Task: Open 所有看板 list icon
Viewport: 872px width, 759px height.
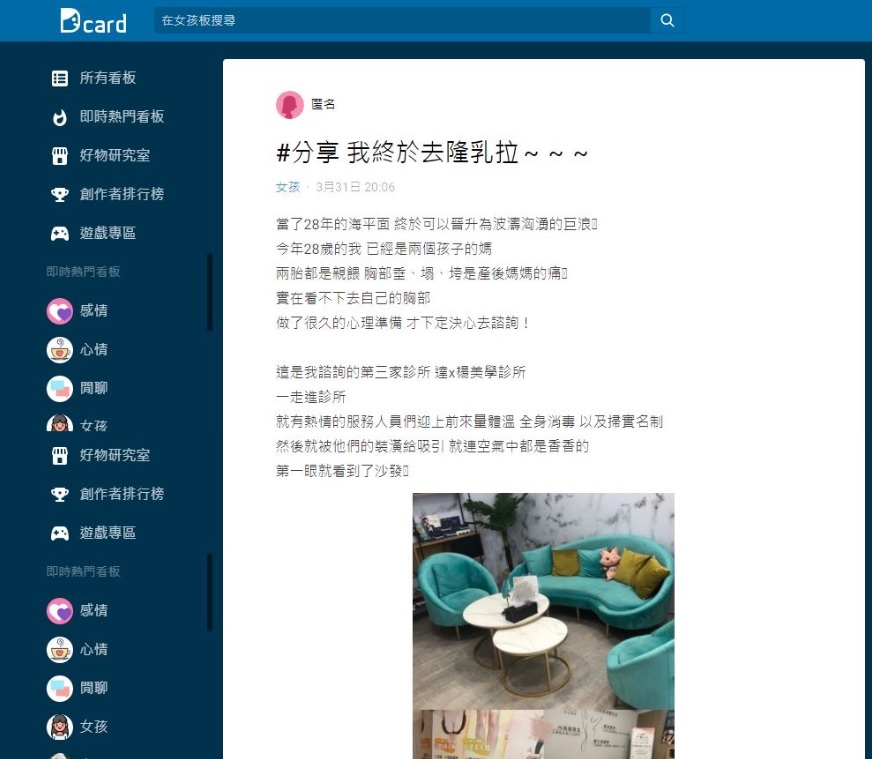Action: tap(60, 78)
